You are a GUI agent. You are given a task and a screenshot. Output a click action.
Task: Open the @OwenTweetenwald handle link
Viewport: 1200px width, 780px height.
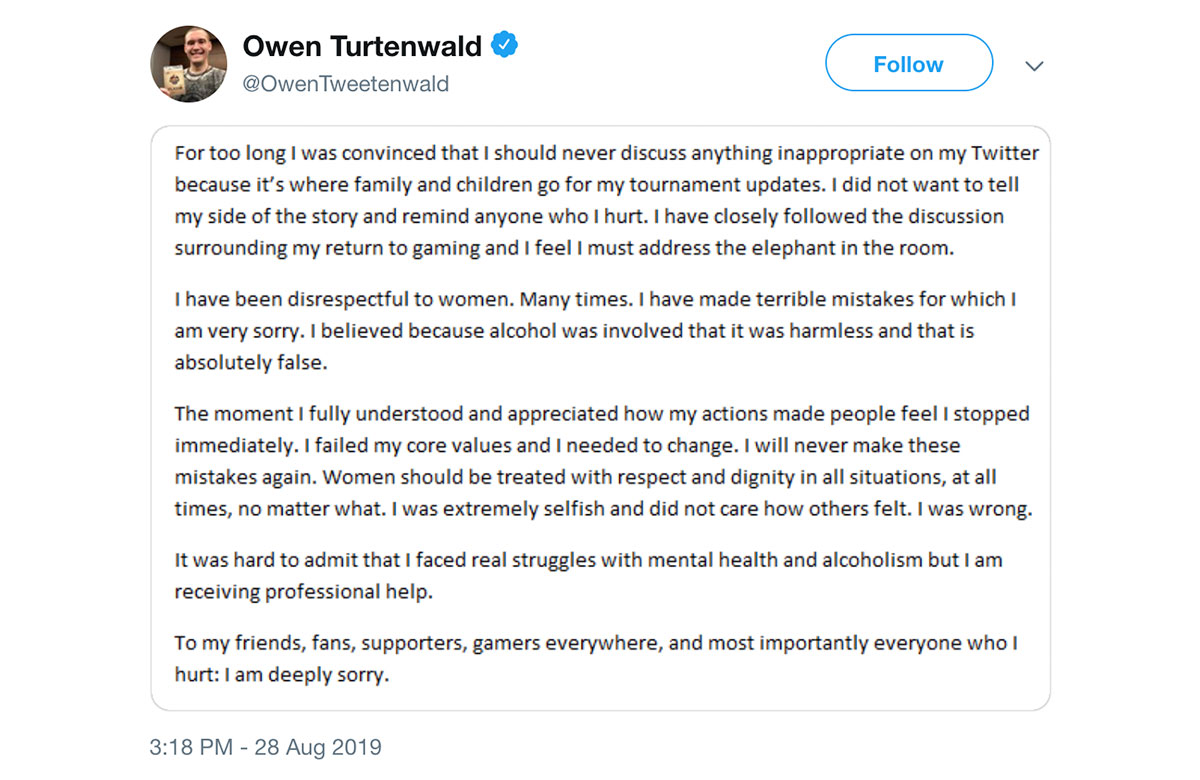[x=346, y=84]
